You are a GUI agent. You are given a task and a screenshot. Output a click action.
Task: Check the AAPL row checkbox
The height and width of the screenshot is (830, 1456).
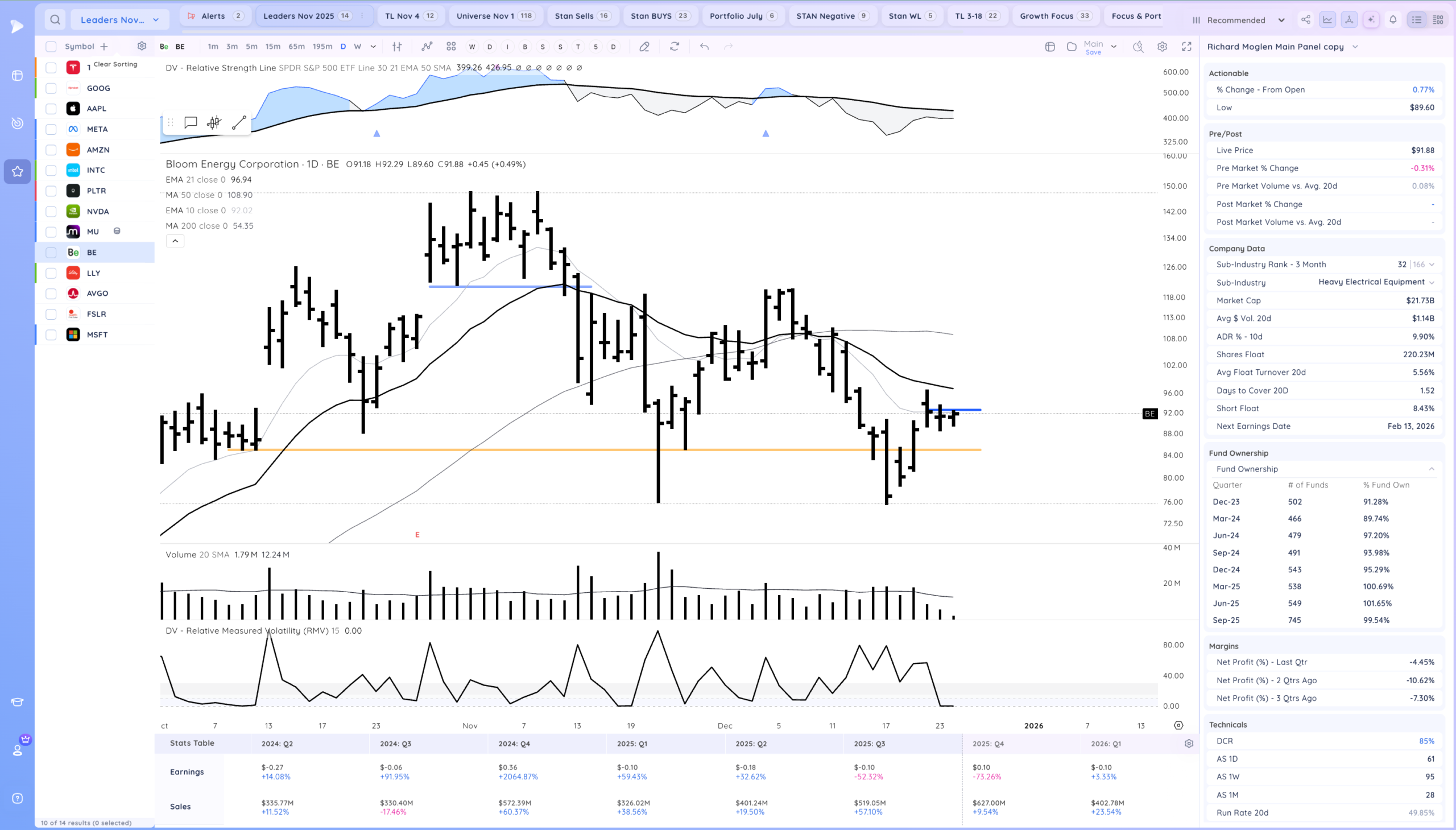tap(51, 108)
